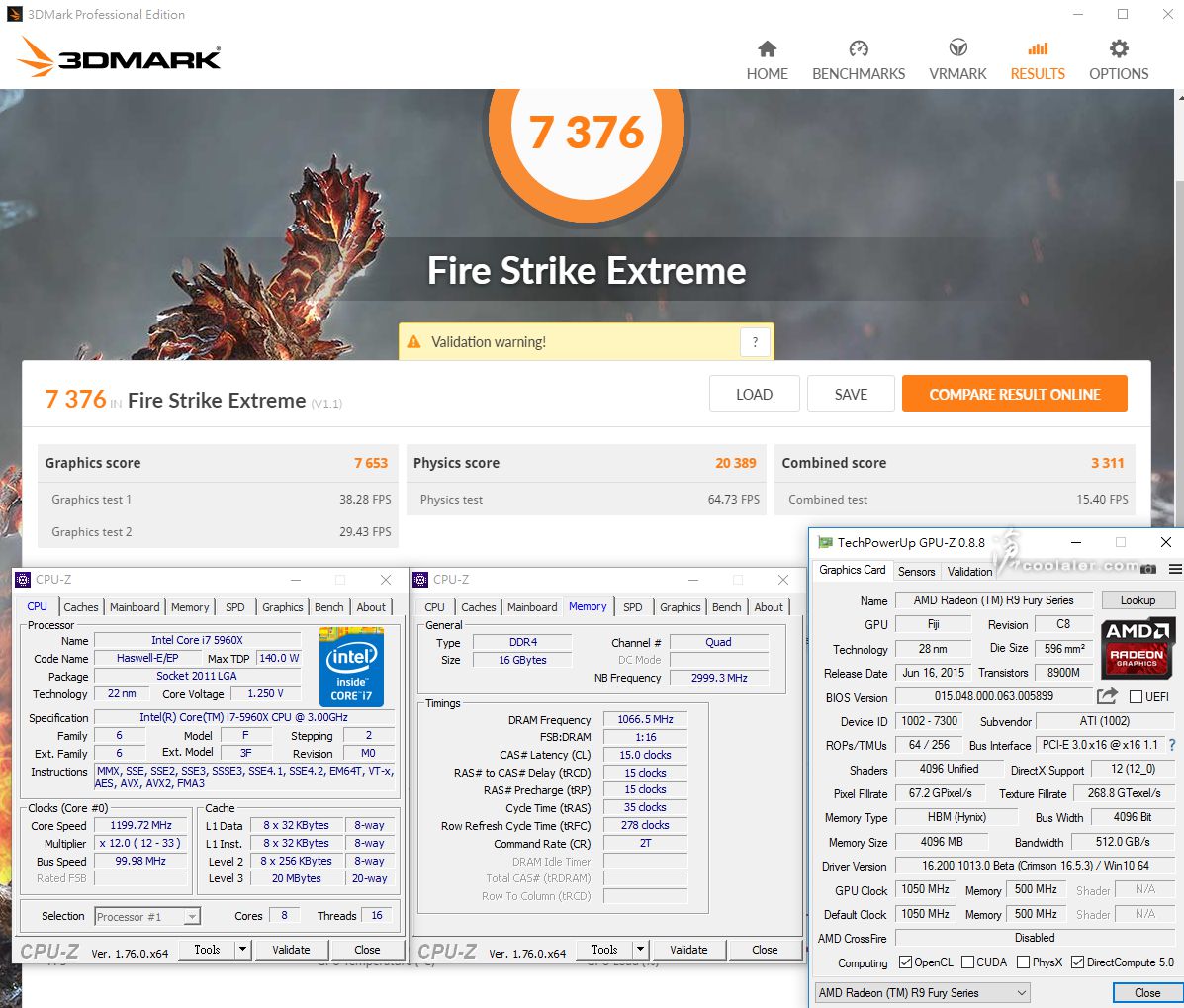Viewport: 1184px width, 1008px height.
Task: Switch to the GPU-Z Sensors tab
Action: point(916,572)
